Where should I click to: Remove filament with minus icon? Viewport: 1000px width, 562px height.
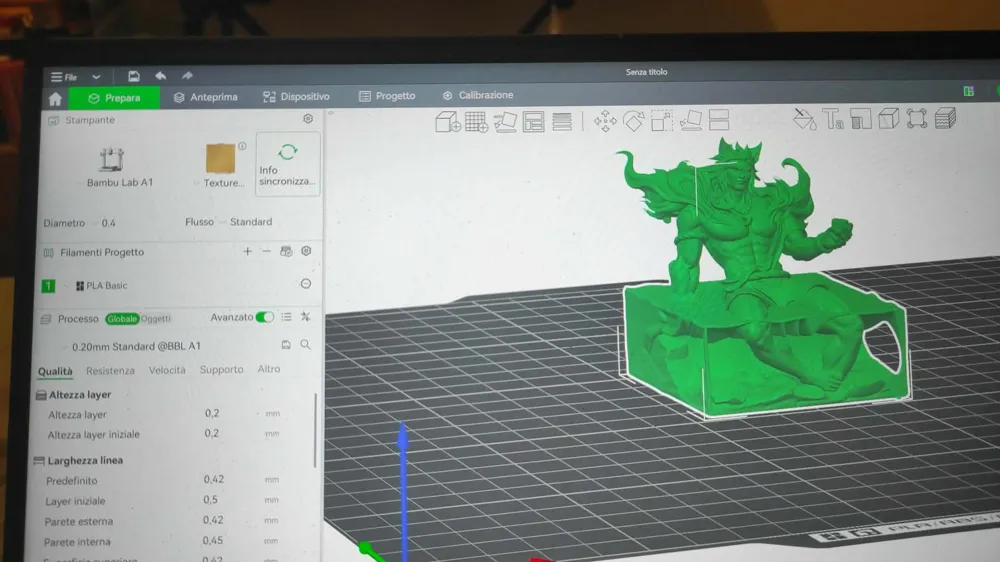tap(267, 251)
